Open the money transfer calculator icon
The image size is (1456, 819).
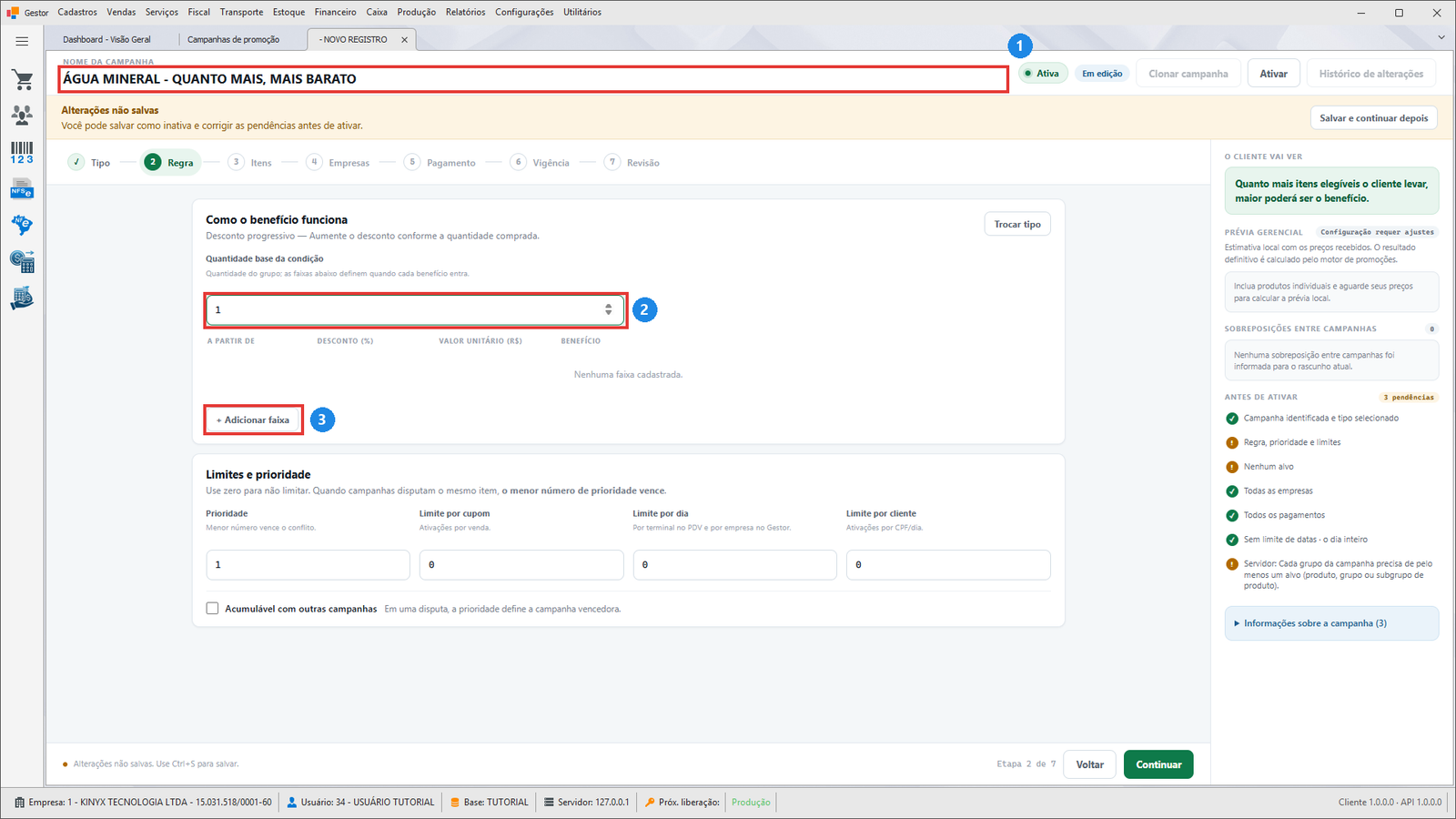(22, 262)
